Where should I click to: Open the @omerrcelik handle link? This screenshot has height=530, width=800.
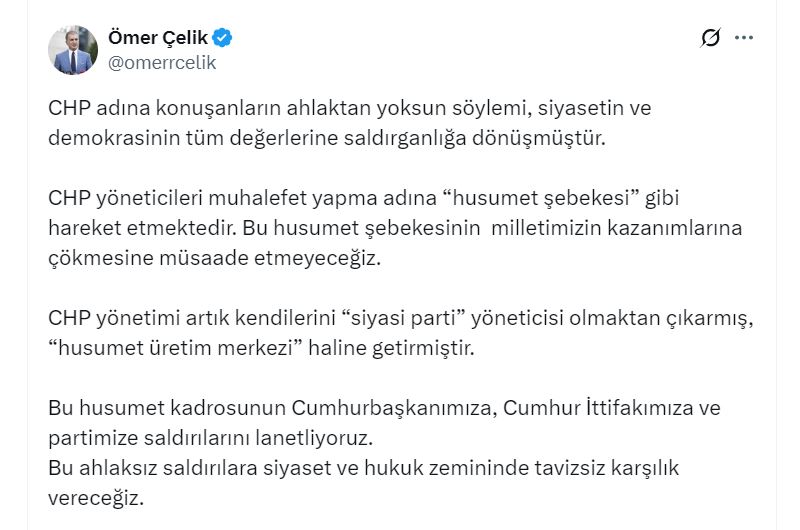tap(161, 62)
